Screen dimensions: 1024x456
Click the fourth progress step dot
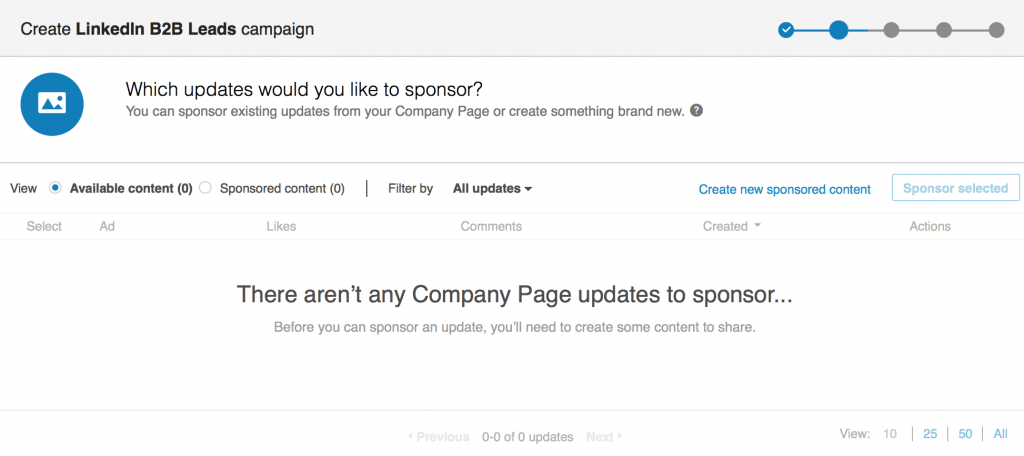click(944, 30)
